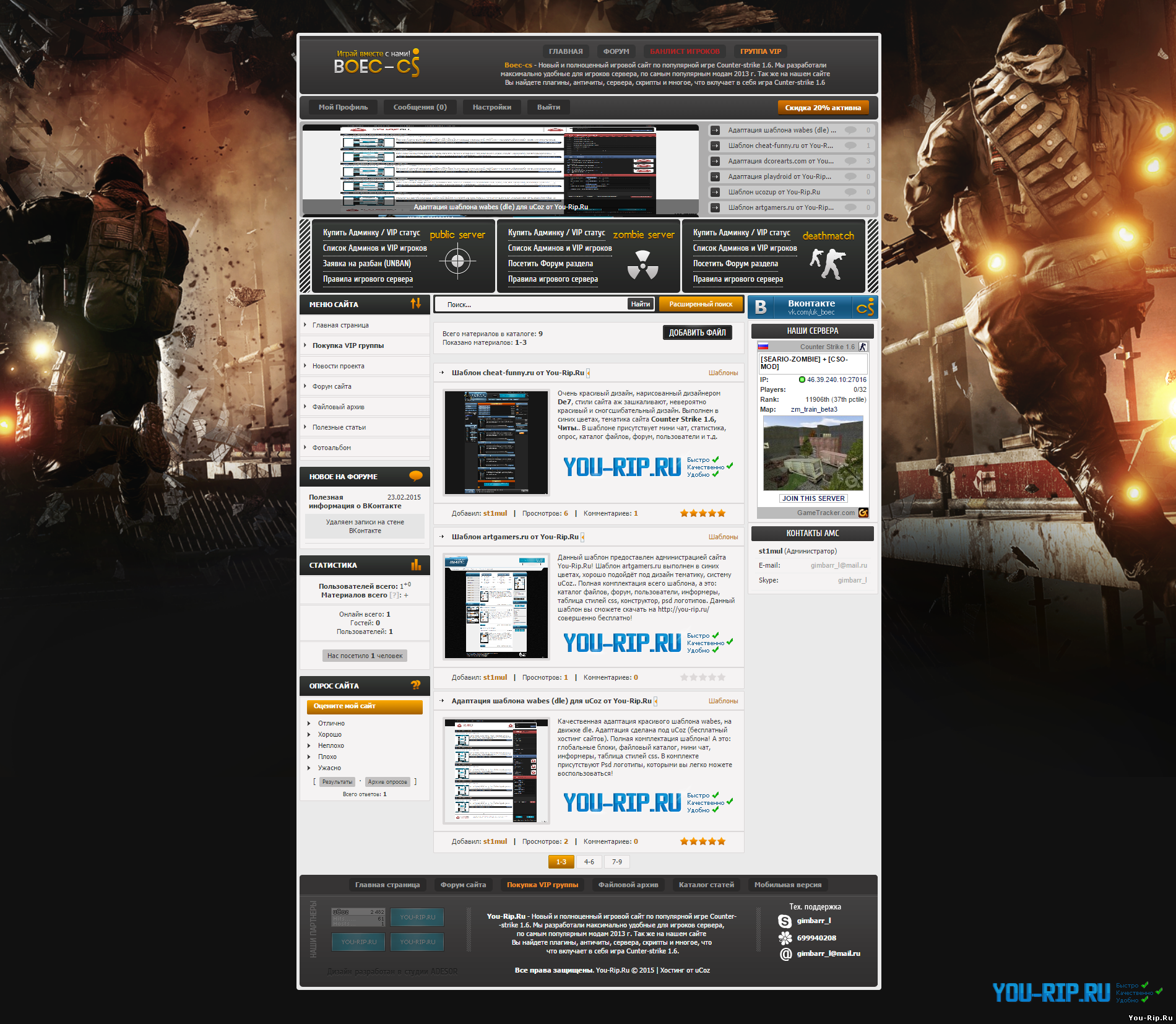
Task: Click the Найти search button
Action: (x=641, y=304)
